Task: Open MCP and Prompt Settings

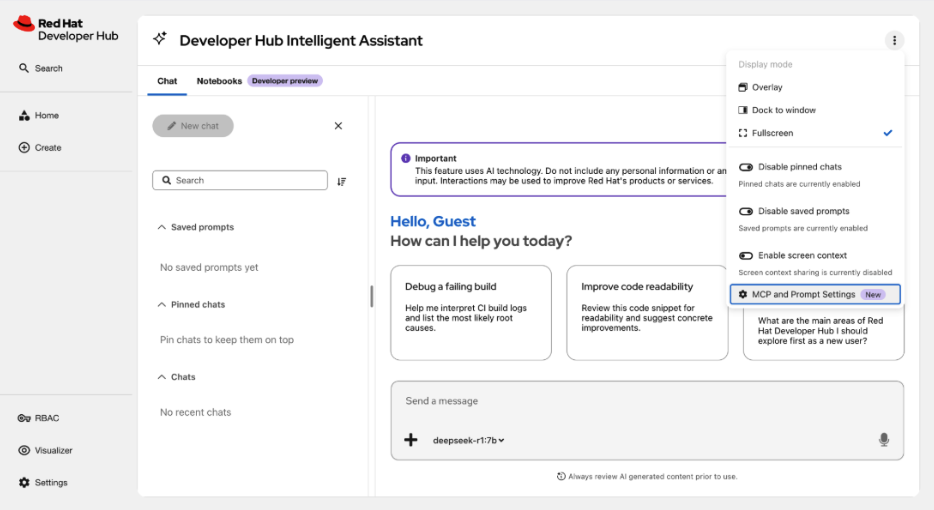Action: (815, 294)
